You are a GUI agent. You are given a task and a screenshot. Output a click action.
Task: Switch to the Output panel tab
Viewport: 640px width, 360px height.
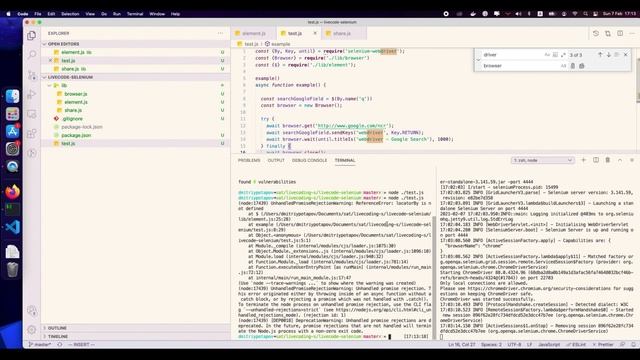pos(276,160)
